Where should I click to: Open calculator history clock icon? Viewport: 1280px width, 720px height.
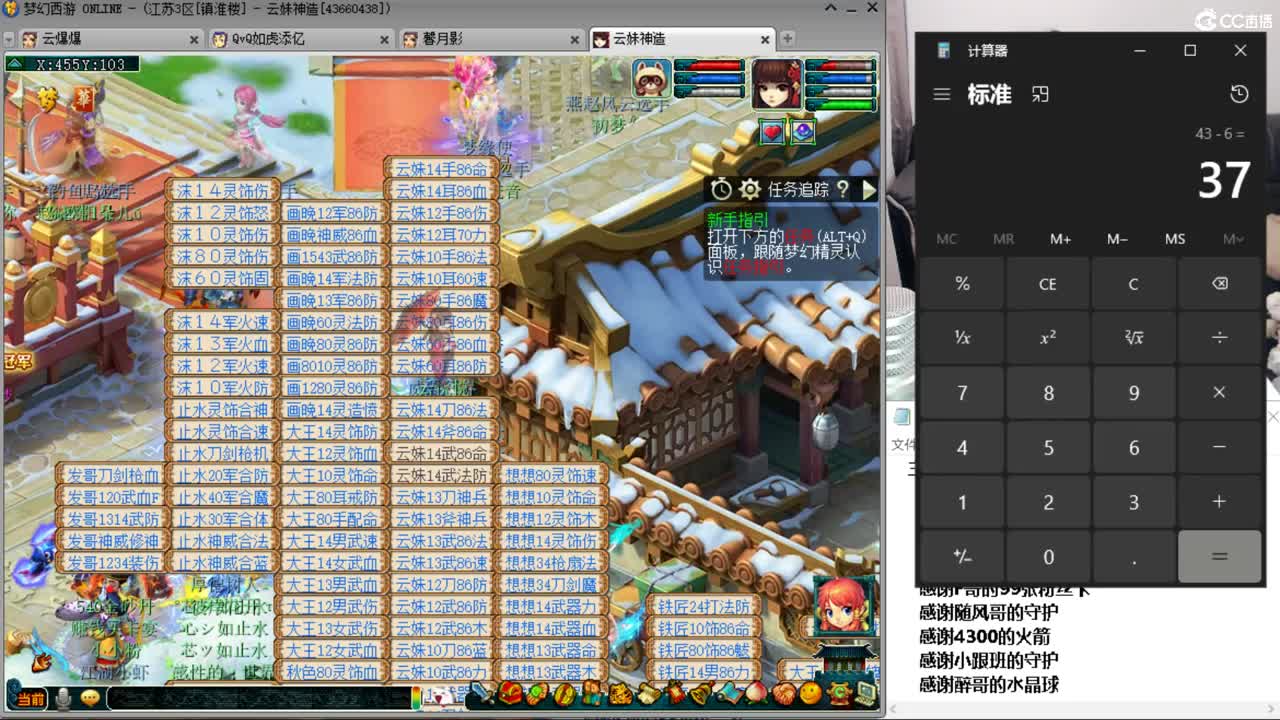1239,94
